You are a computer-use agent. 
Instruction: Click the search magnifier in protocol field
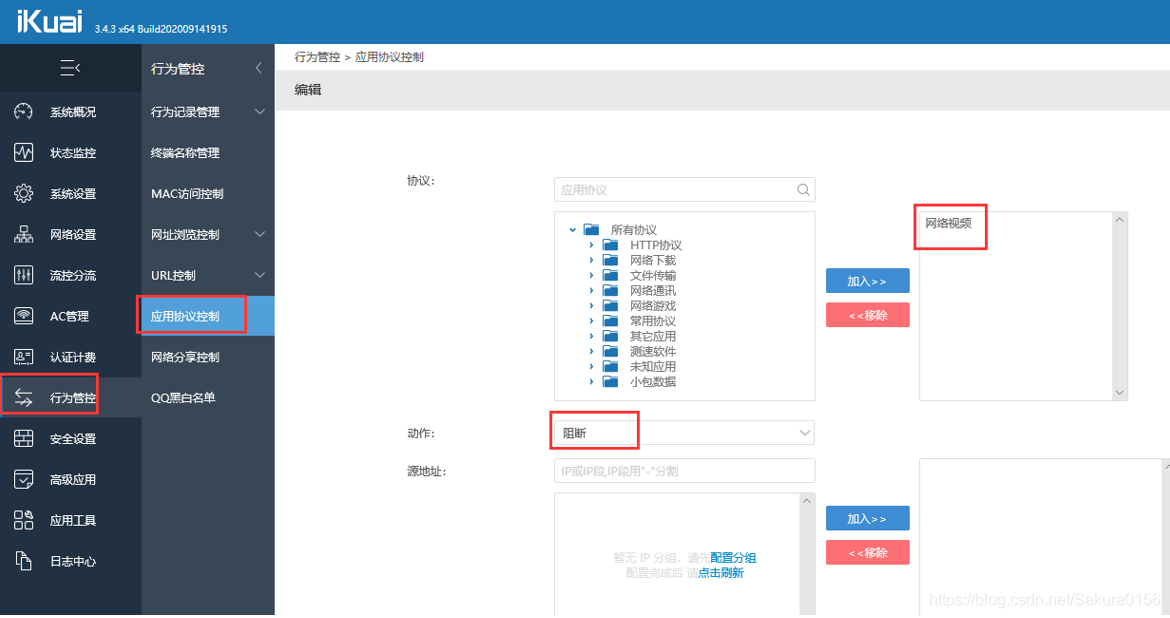point(803,190)
